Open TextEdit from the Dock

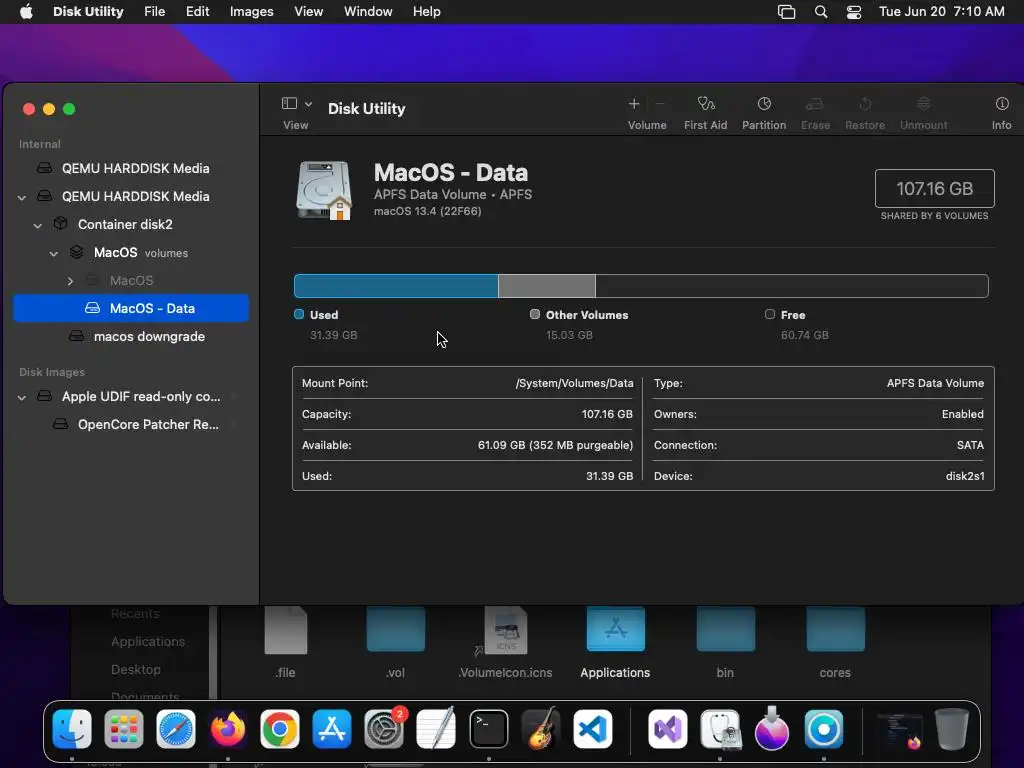(436, 729)
